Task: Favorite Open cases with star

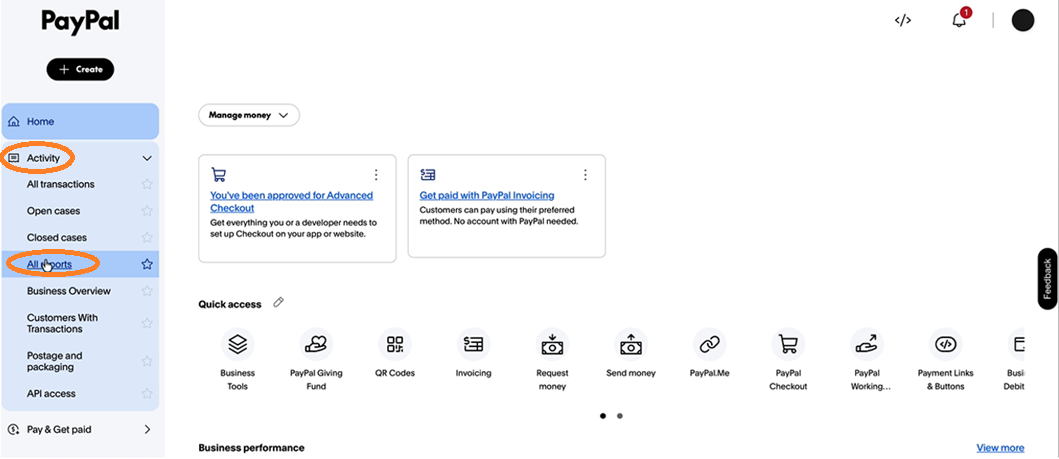Action: (x=147, y=211)
